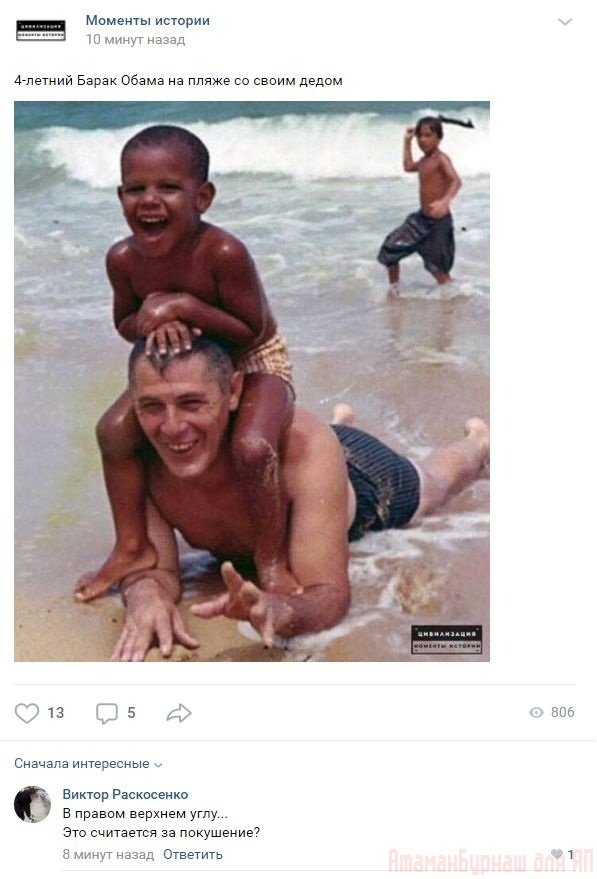The height and width of the screenshot is (879, 597).
Task: Open the Сначала интересные sort dropdown
Action: click(88, 764)
